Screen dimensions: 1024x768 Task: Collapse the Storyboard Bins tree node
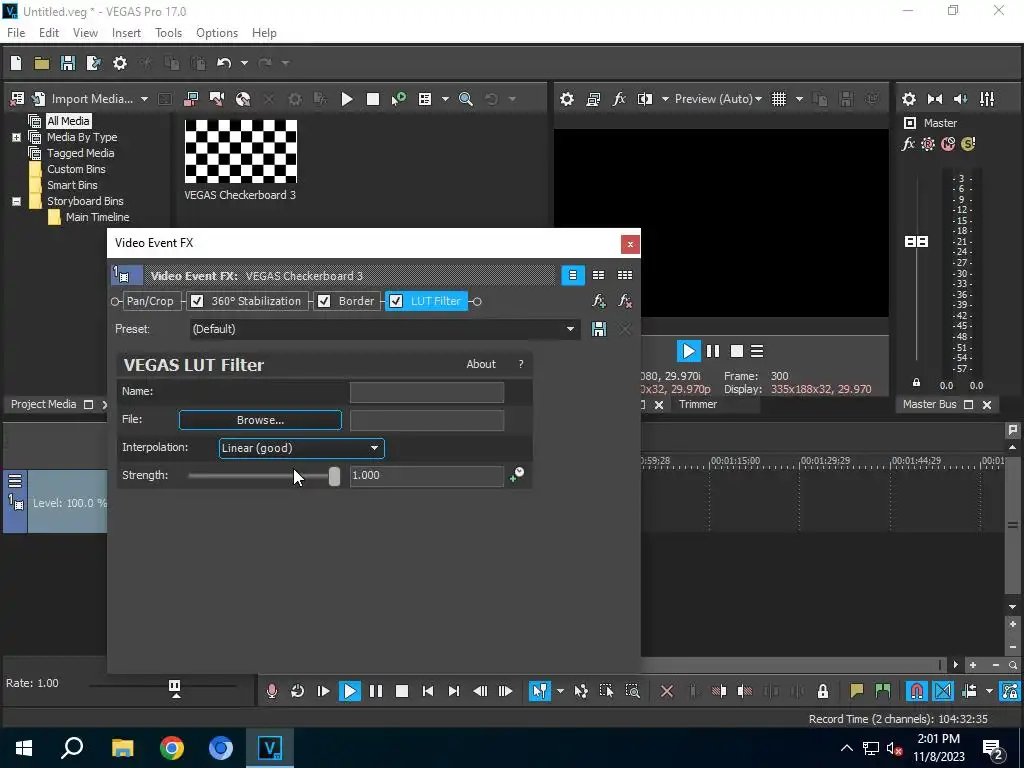16,201
